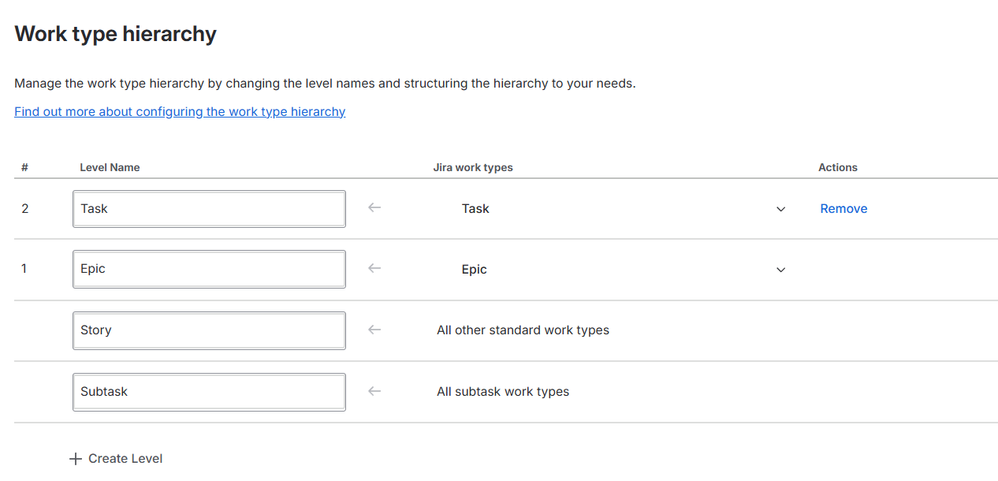Viewport: 998px width, 481px height.
Task: Click the arrow icon beside Task level
Action: point(375,208)
